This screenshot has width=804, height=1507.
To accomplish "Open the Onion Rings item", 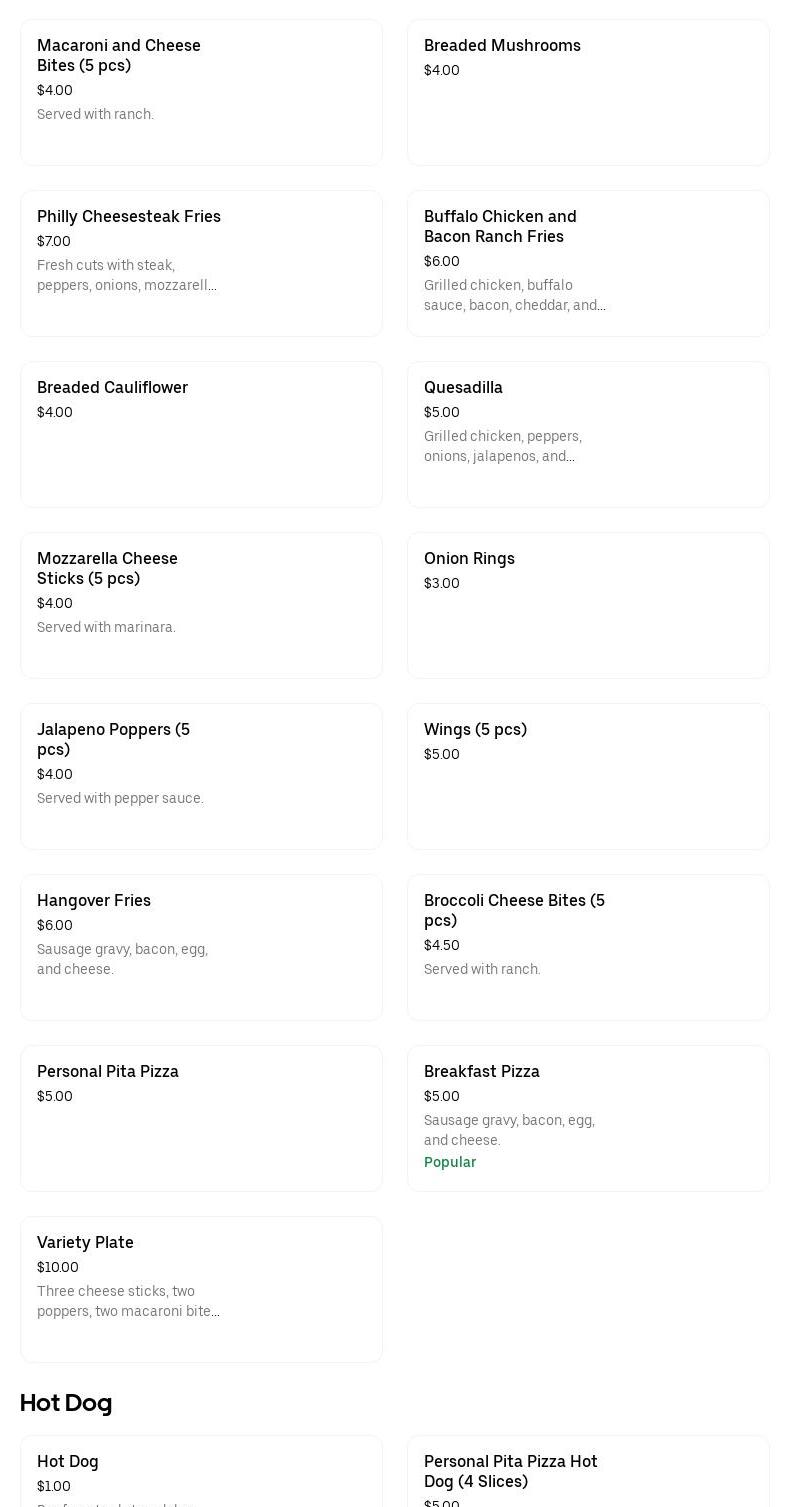I will pos(588,605).
